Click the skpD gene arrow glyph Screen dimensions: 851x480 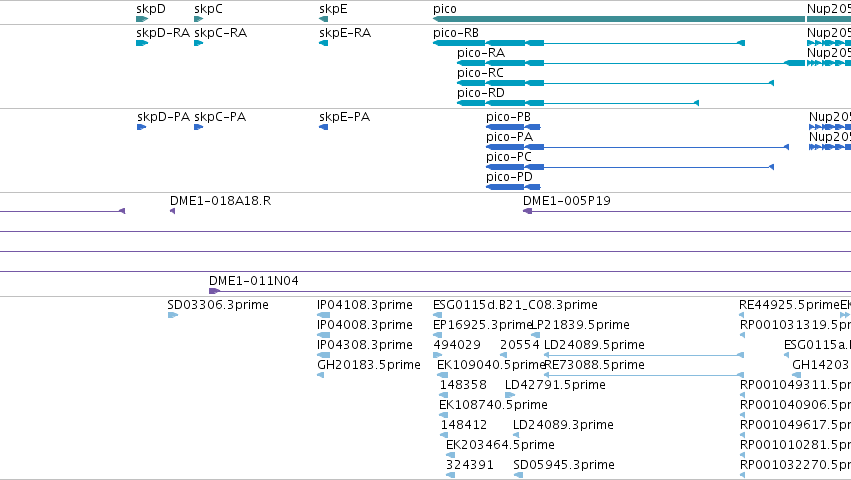(x=142, y=19)
